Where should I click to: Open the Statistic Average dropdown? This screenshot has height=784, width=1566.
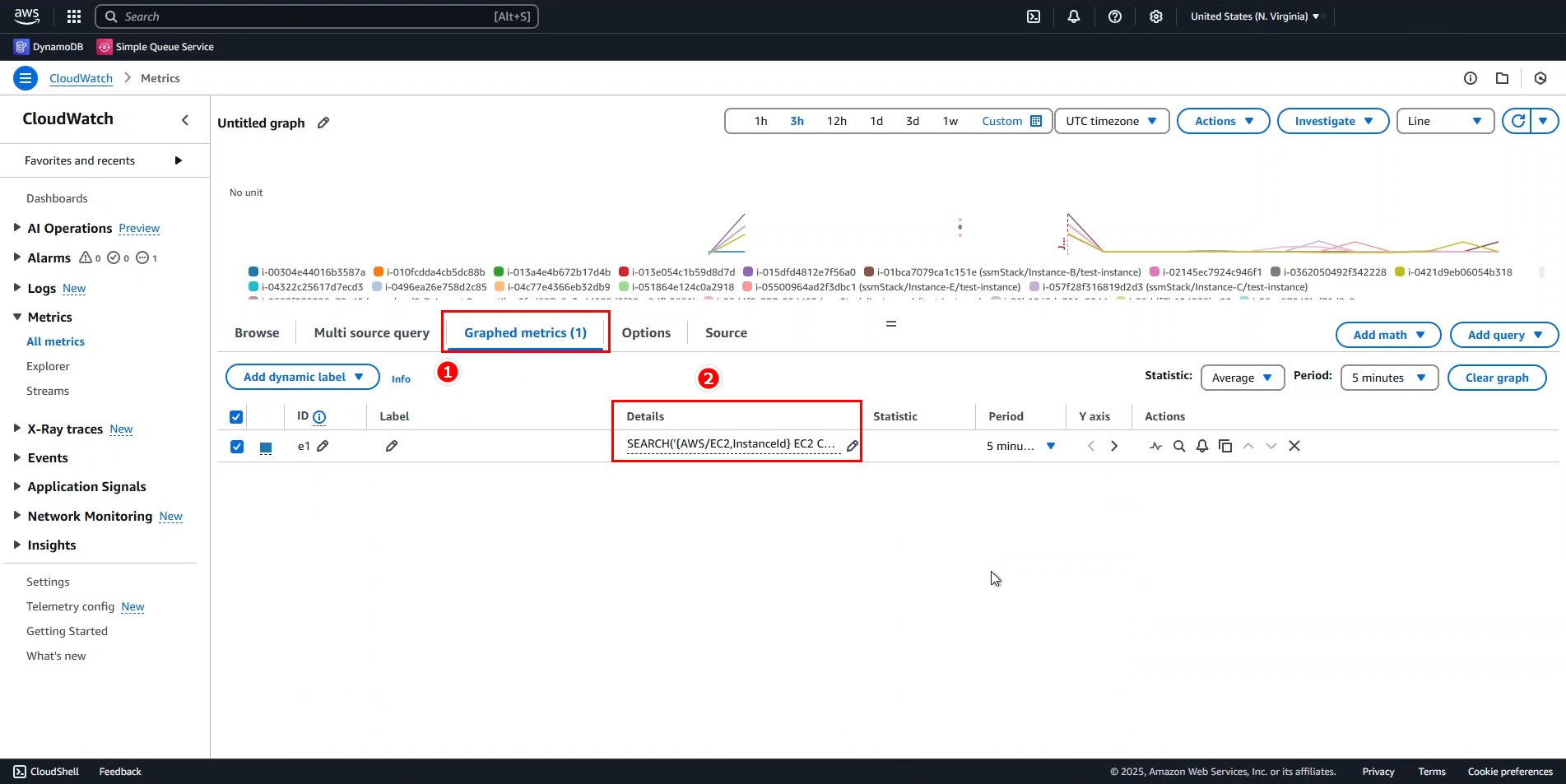tap(1242, 378)
